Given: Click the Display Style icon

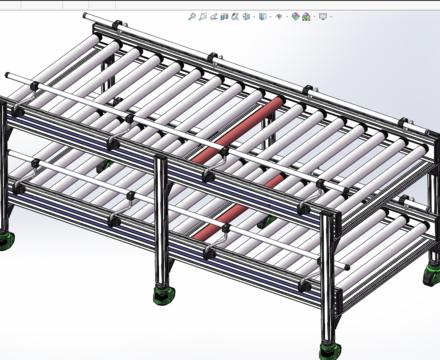Looking at the screenshot, I should coord(263,16).
